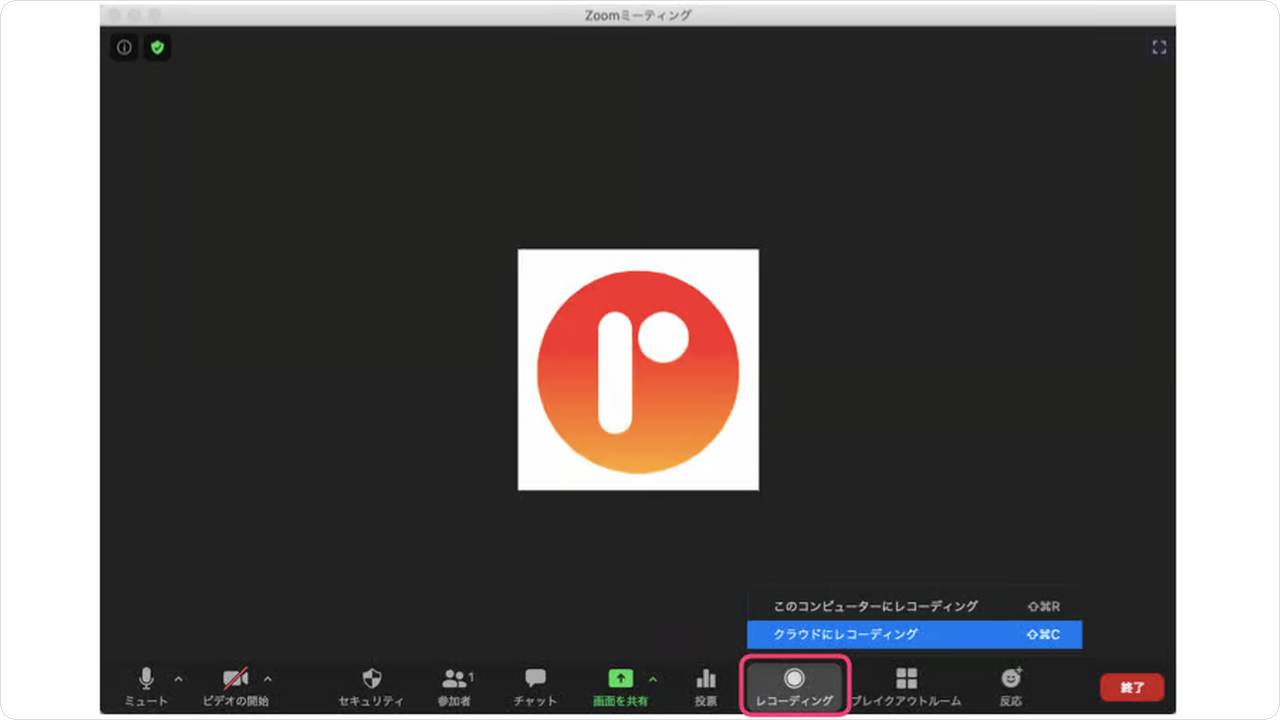Expand share screen options chevron
This screenshot has width=1280, height=720.
coord(654,679)
